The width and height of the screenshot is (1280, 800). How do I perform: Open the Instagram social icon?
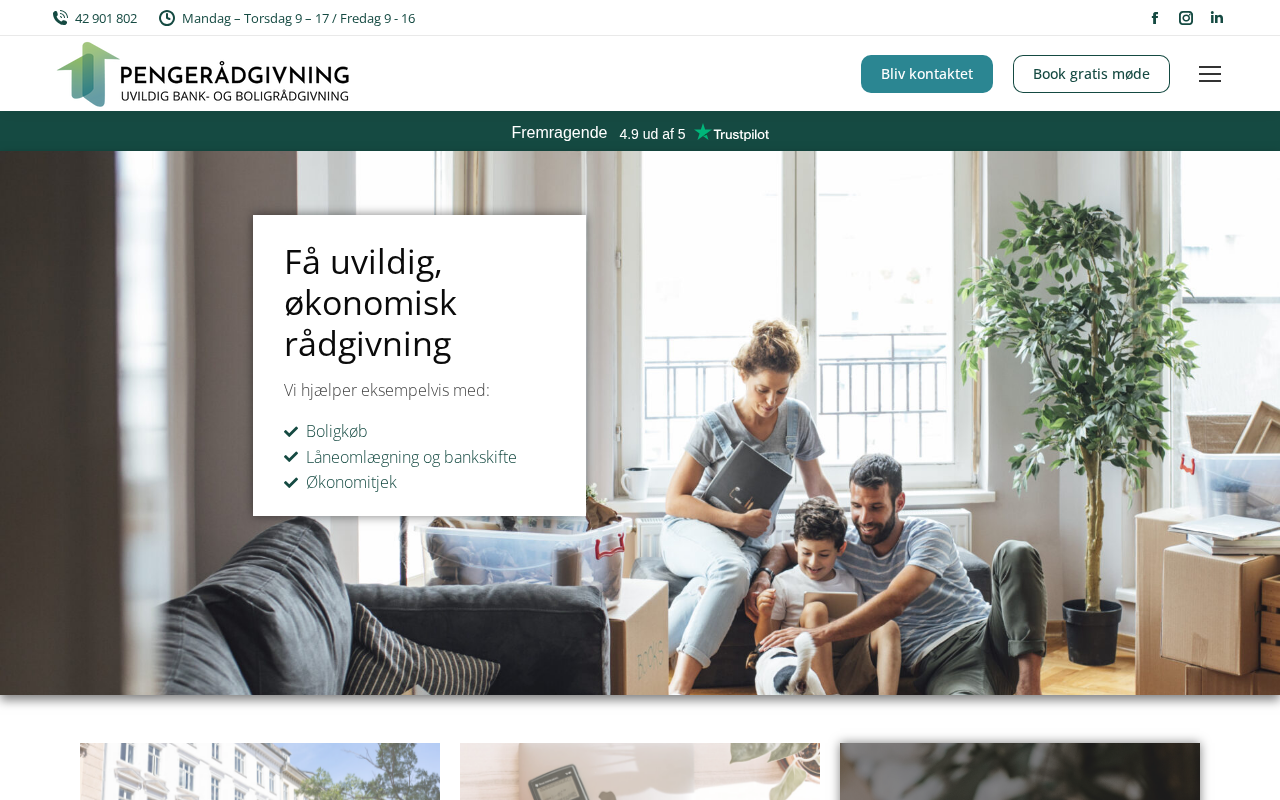tap(1186, 18)
